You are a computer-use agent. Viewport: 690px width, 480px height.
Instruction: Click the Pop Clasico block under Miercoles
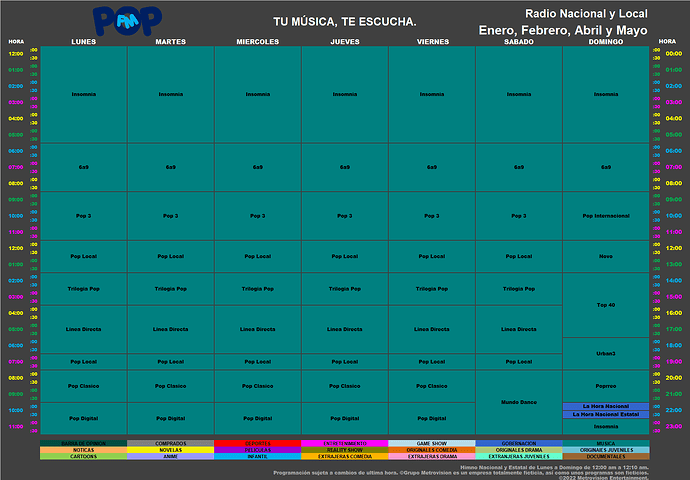258,386
